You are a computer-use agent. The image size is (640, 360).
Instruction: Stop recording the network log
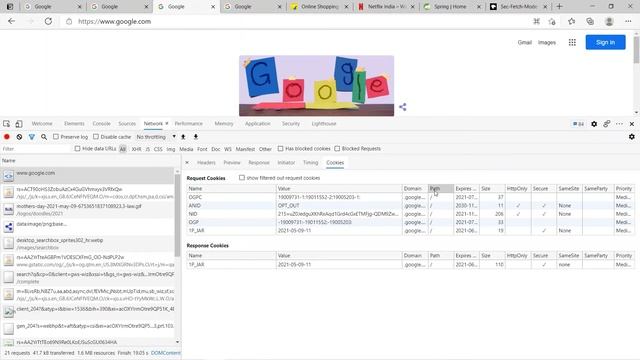[7, 137]
